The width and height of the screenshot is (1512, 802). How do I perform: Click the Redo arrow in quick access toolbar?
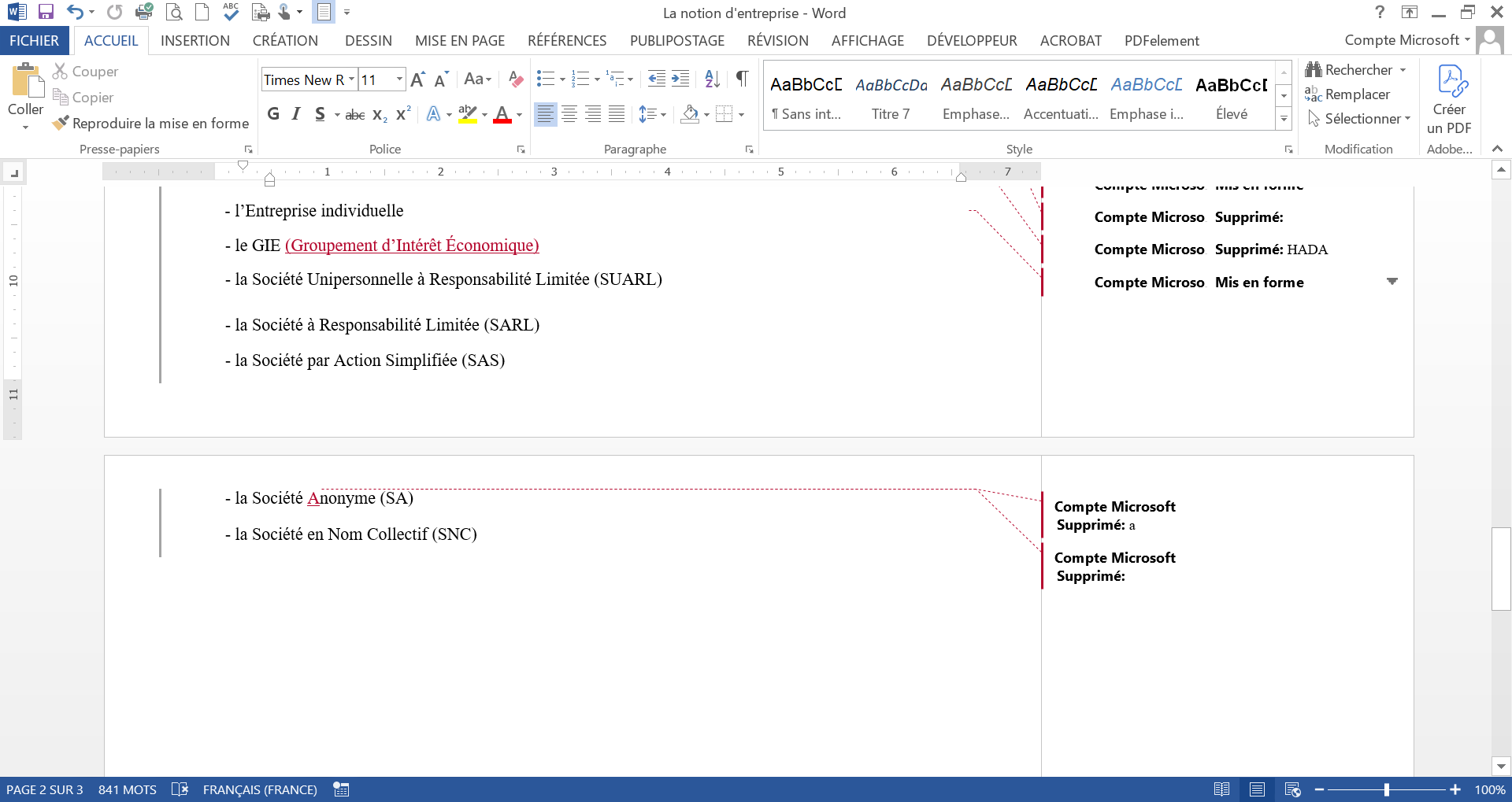115,12
